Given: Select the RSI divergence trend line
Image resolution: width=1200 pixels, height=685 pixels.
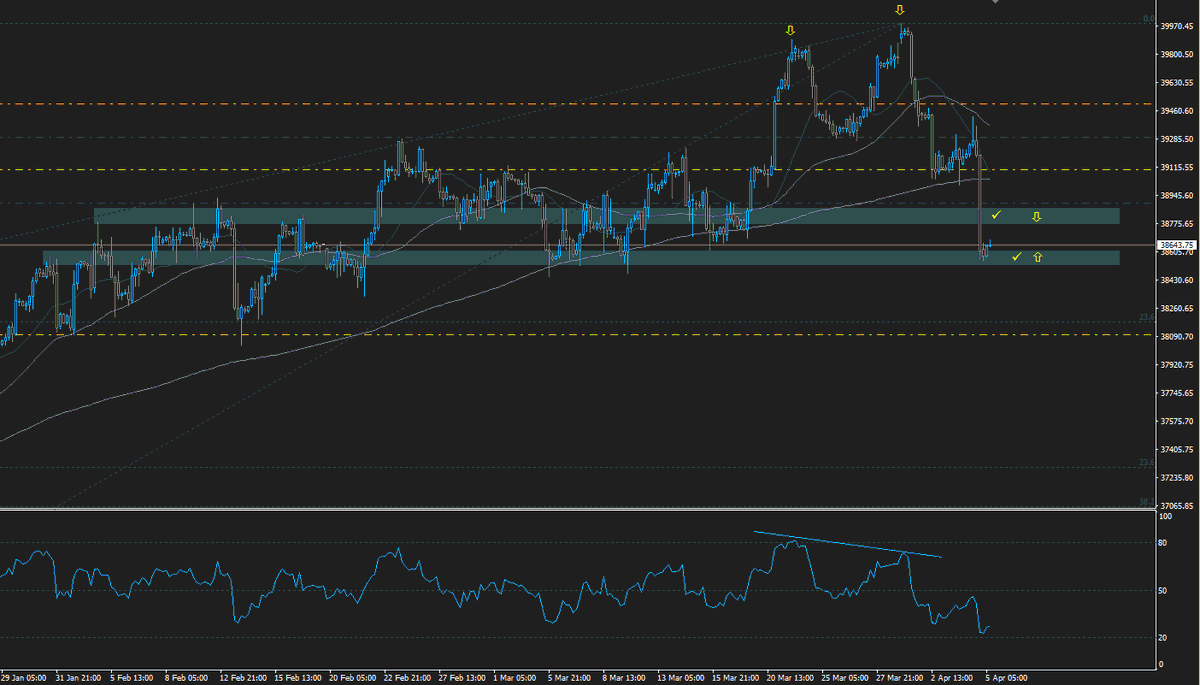Looking at the screenshot, I should point(848,544).
